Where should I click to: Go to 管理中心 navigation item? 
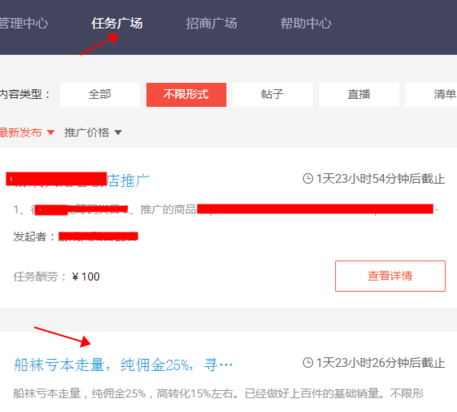24,24
